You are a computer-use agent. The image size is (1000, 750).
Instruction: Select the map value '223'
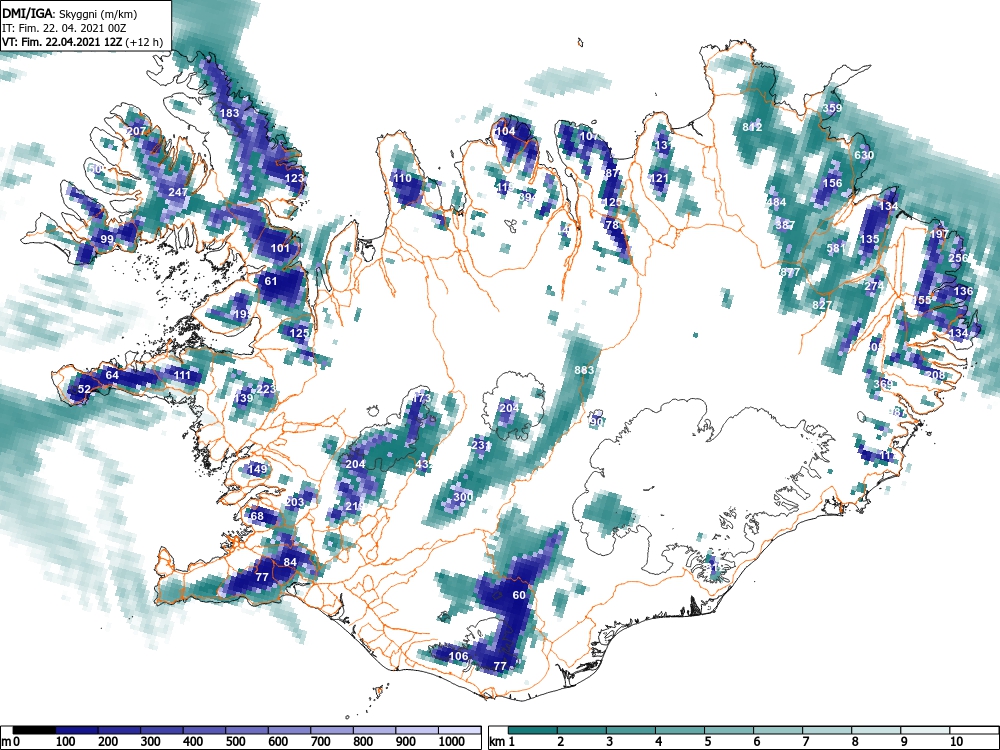[x=266, y=388]
